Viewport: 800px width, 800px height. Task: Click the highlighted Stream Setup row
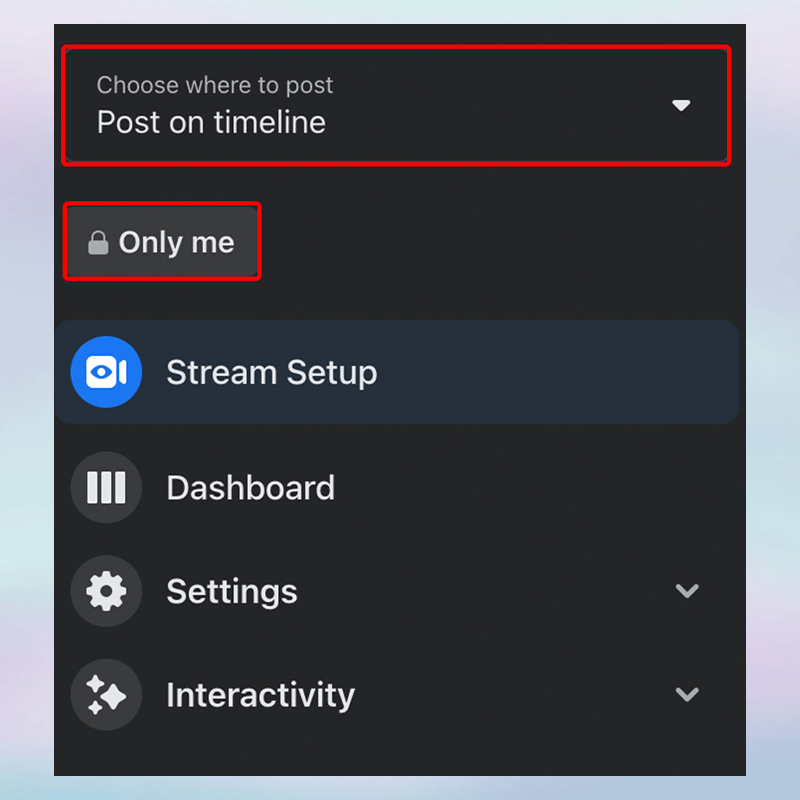[x=396, y=372]
